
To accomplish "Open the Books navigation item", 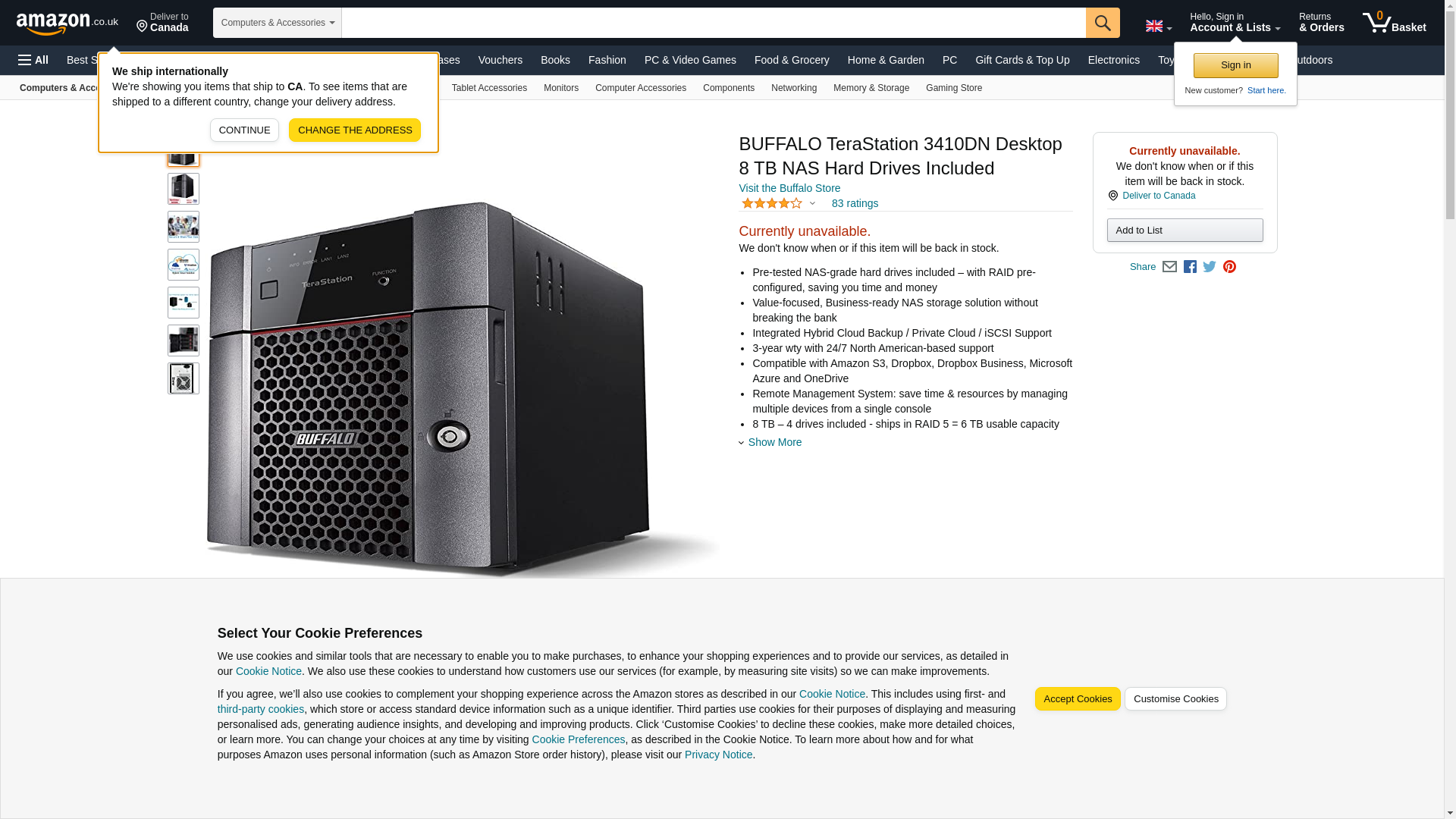I will 555,60.
